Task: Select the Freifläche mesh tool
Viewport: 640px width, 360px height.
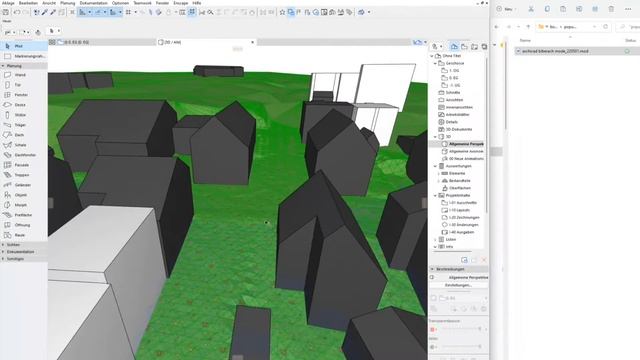Action: click(24, 215)
